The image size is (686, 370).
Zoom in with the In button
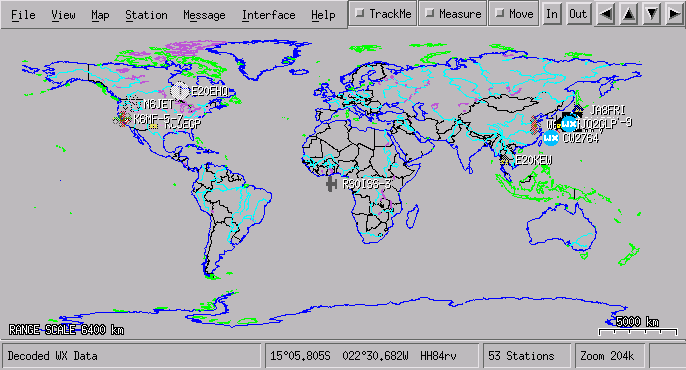tap(552, 14)
